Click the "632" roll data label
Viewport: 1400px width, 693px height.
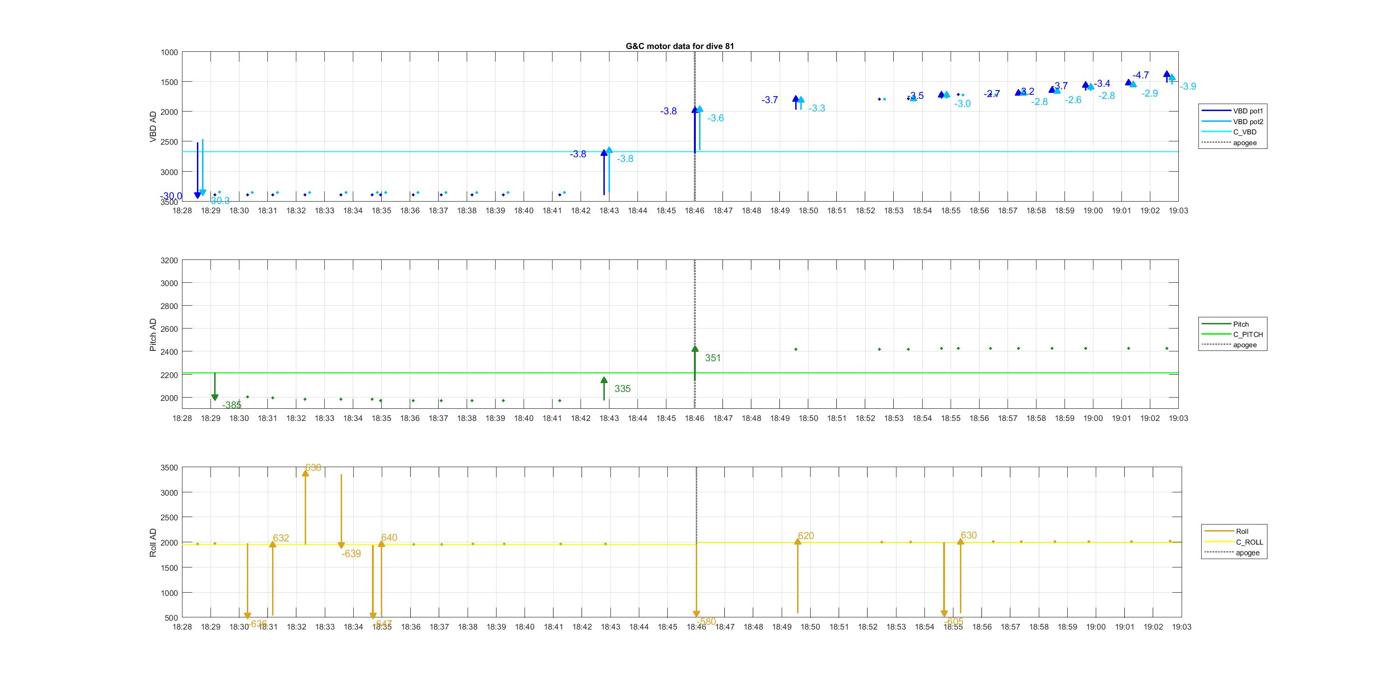click(x=281, y=538)
